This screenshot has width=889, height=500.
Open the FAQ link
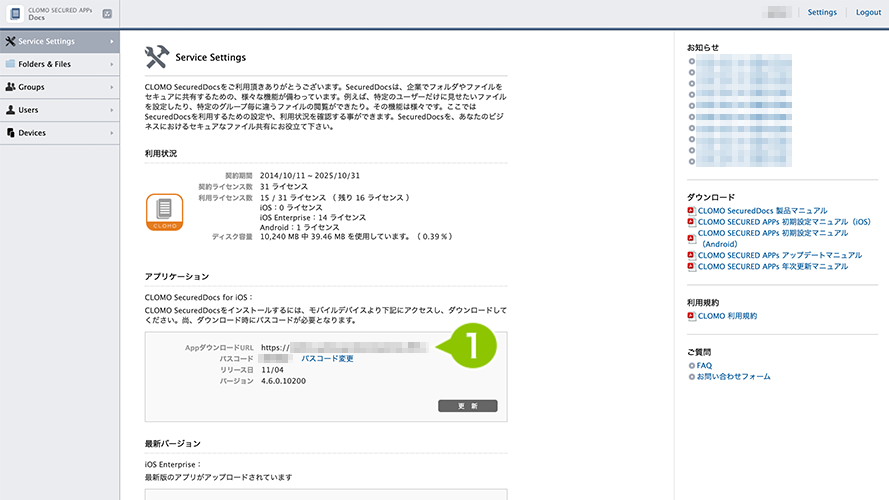[704, 366]
